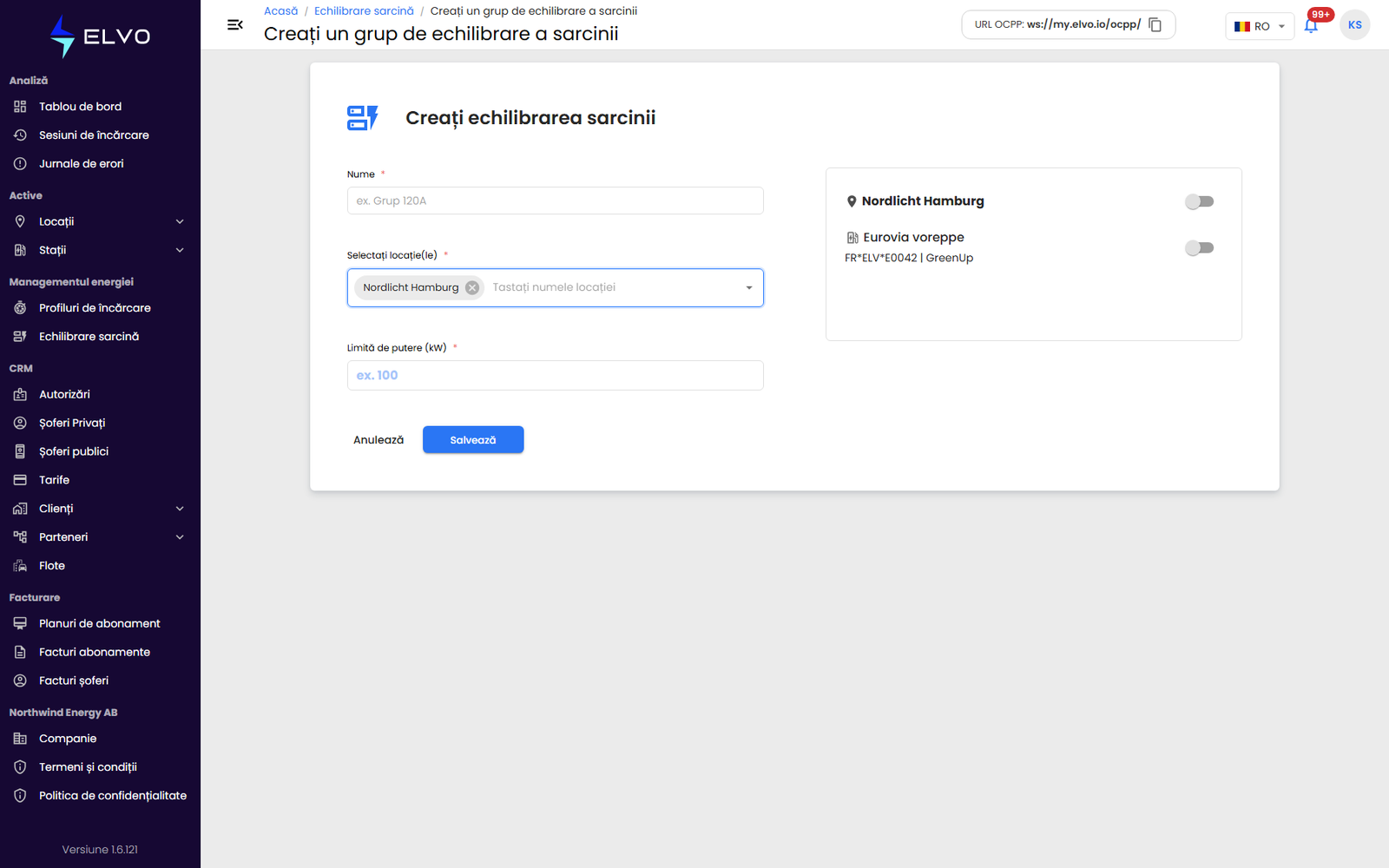This screenshot has width=1389, height=868.
Task: Click the Flote icon
Action: pyautogui.click(x=20, y=566)
